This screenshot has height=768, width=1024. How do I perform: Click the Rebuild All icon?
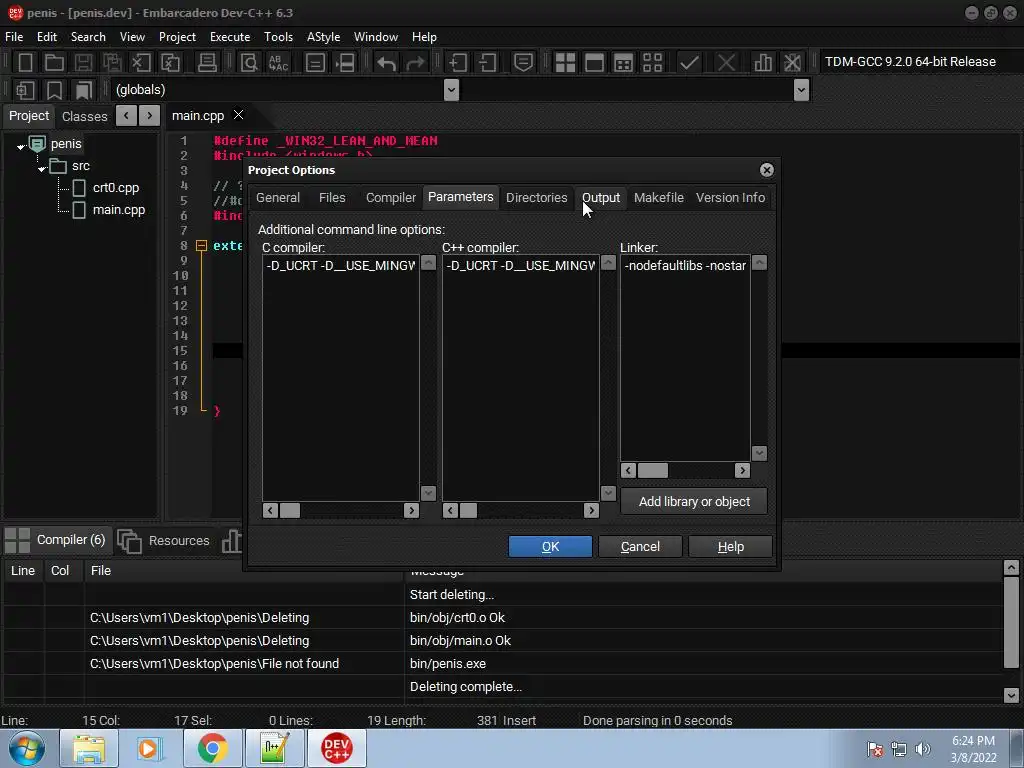[x=652, y=63]
